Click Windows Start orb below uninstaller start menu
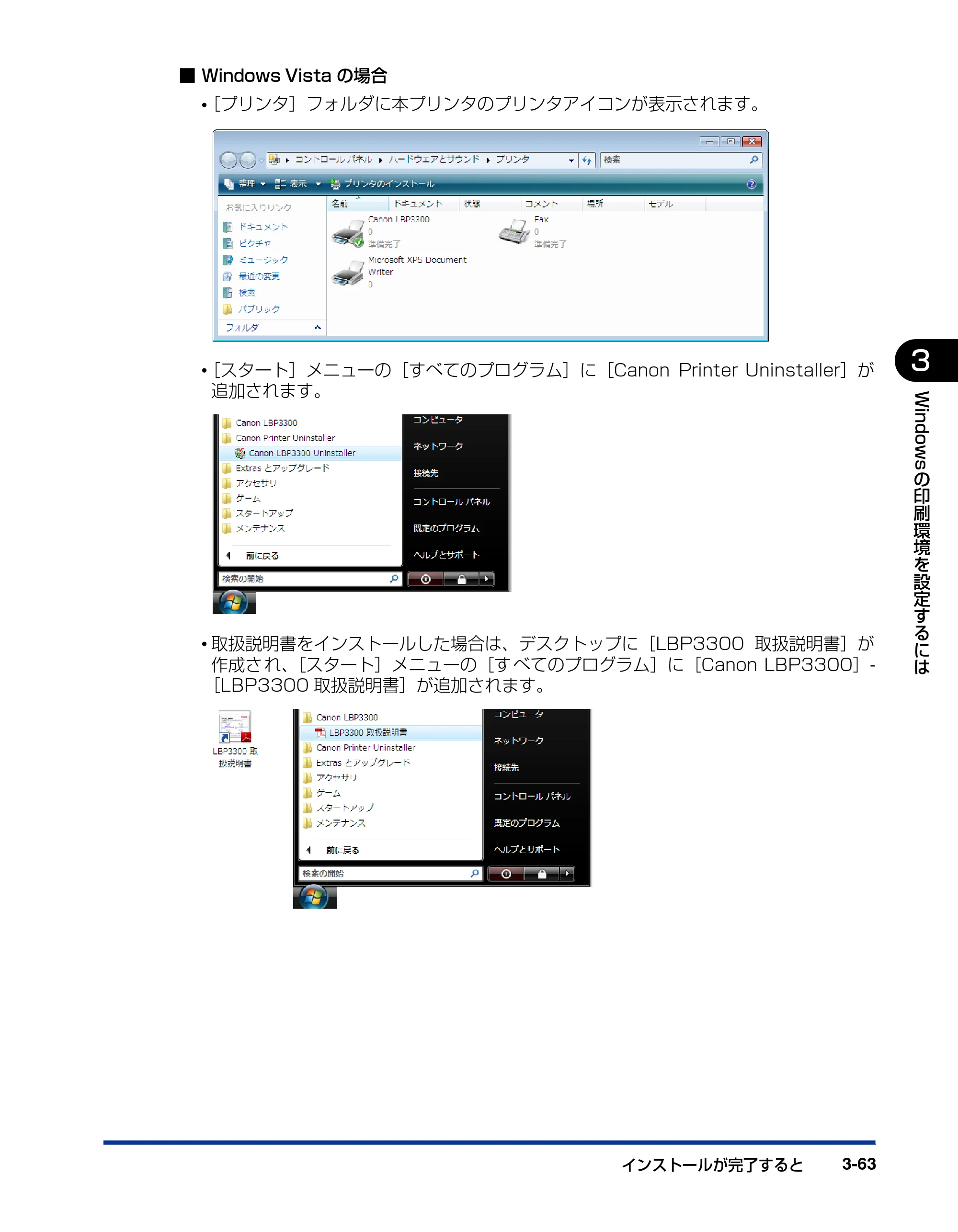Screen dimensions: 958x1232 pos(234,603)
